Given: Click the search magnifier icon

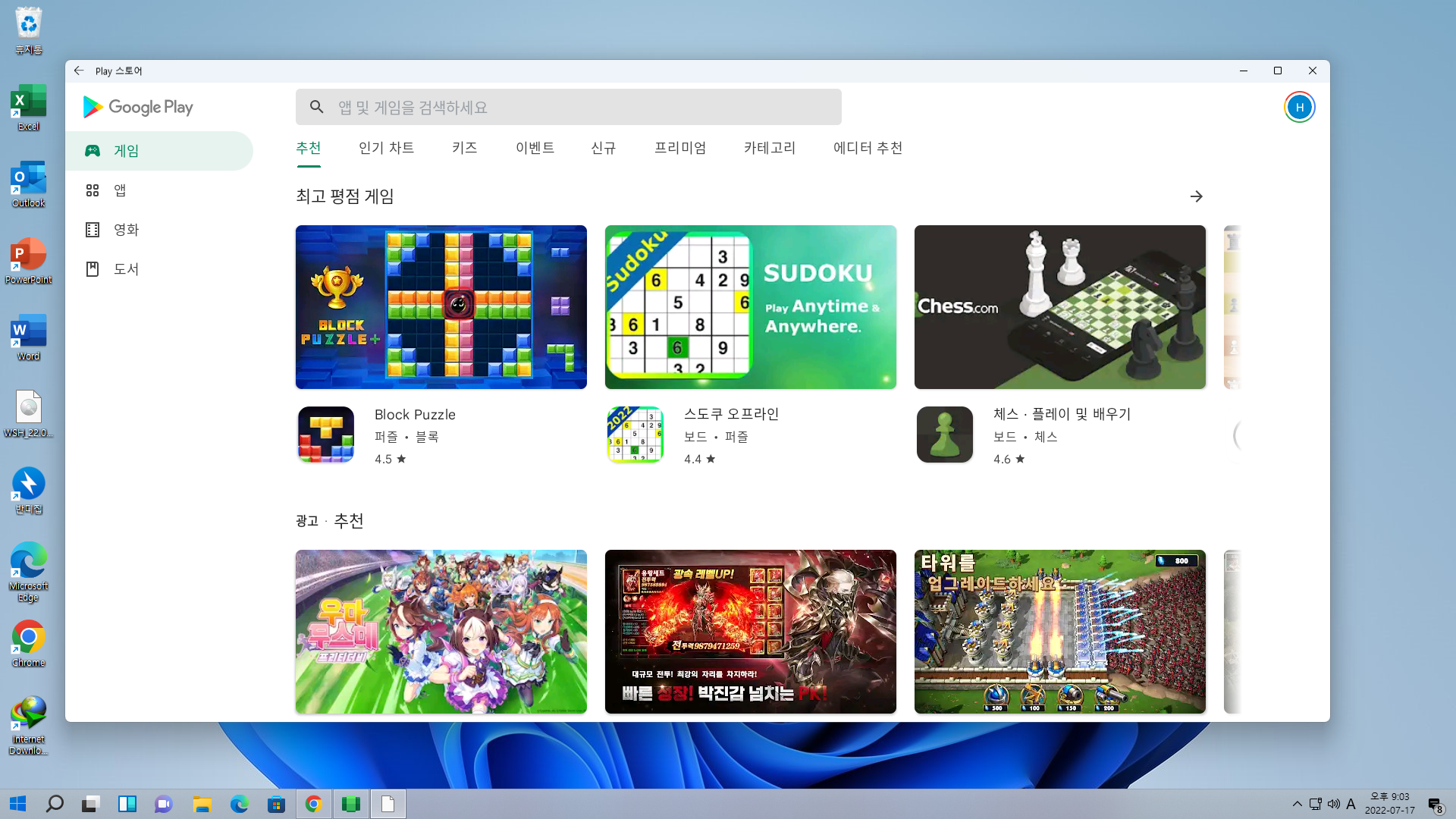Looking at the screenshot, I should 317,107.
